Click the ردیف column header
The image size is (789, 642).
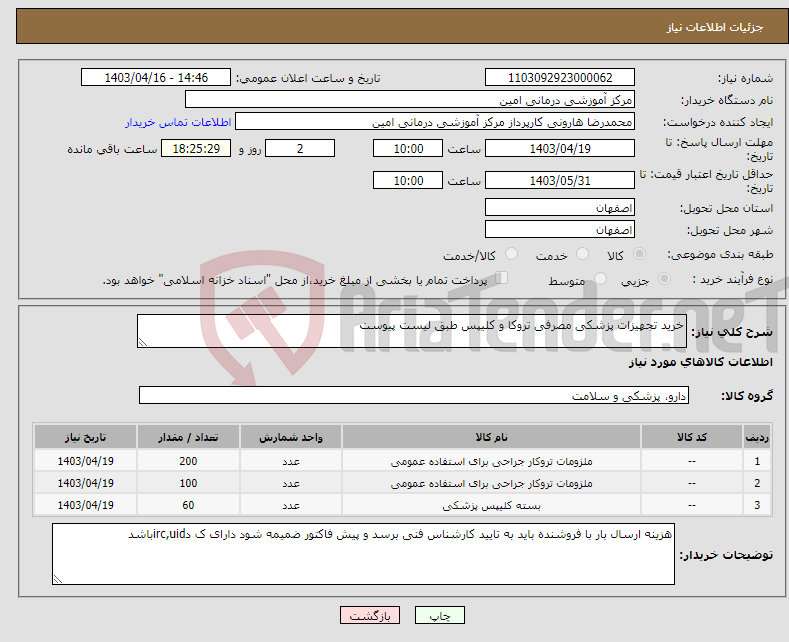[757, 437]
